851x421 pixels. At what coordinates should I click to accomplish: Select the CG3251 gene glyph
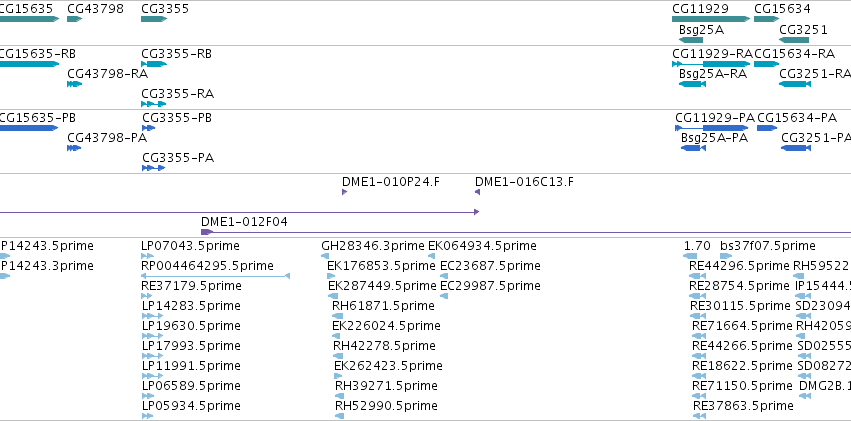pyautogui.click(x=794, y=39)
